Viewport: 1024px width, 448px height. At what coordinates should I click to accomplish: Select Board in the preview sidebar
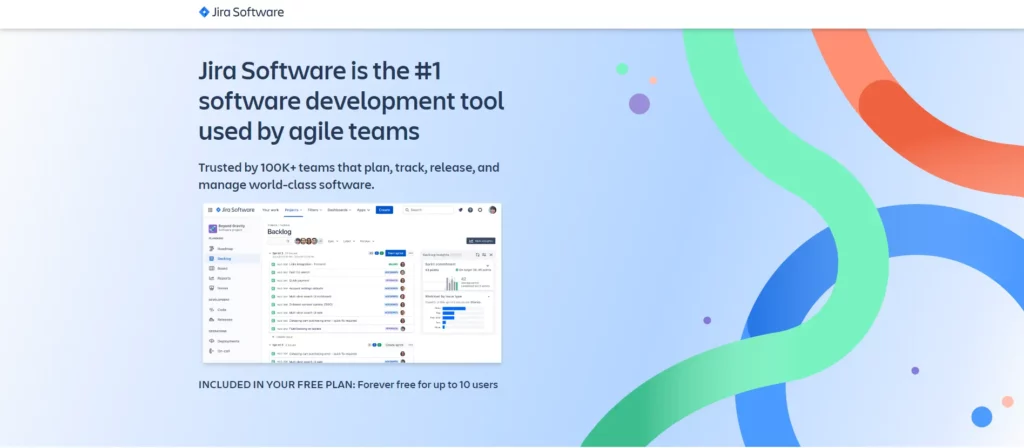coord(219,268)
